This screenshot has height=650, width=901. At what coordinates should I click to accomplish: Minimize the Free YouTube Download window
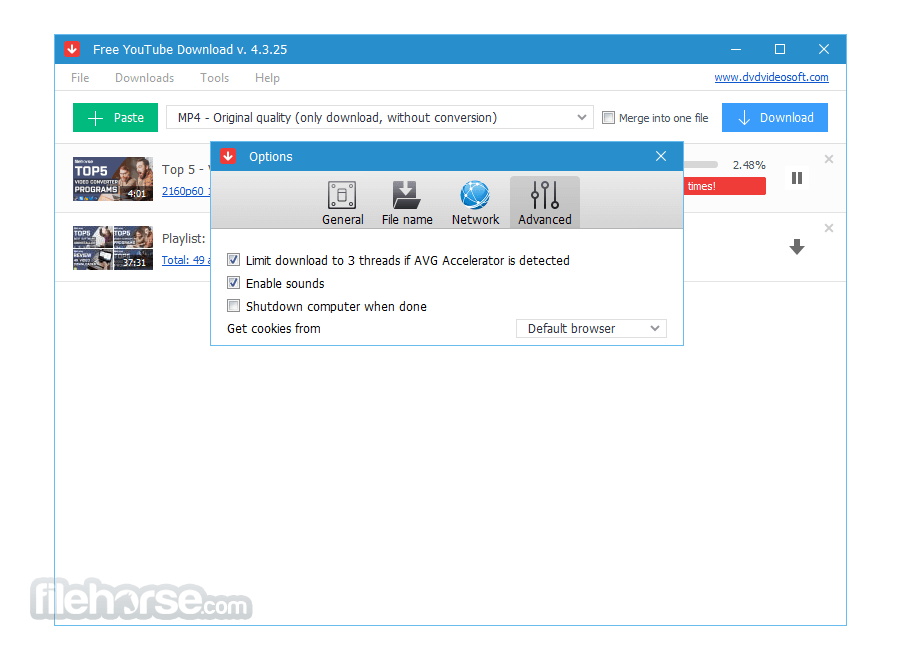coord(736,49)
